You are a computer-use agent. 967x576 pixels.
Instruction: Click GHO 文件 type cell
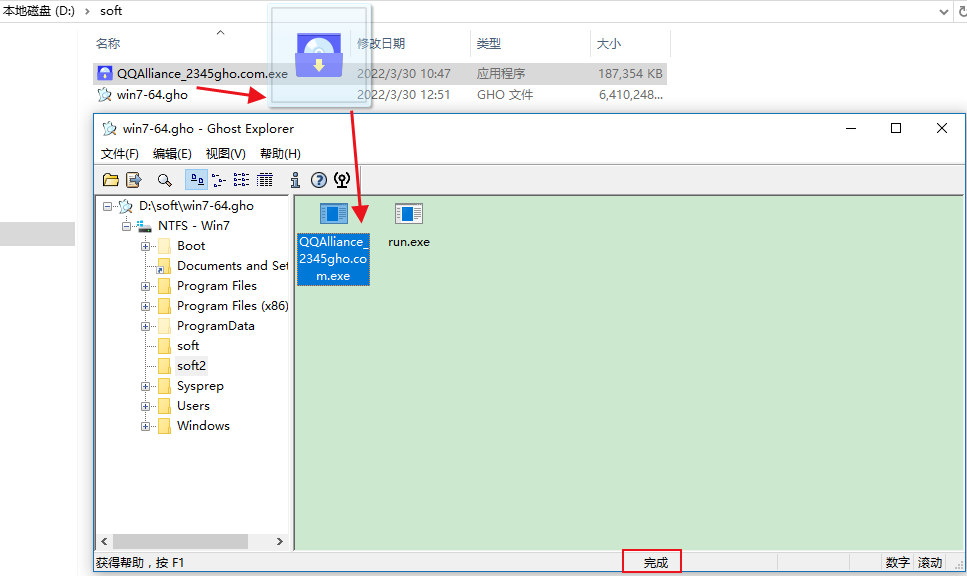[504, 95]
